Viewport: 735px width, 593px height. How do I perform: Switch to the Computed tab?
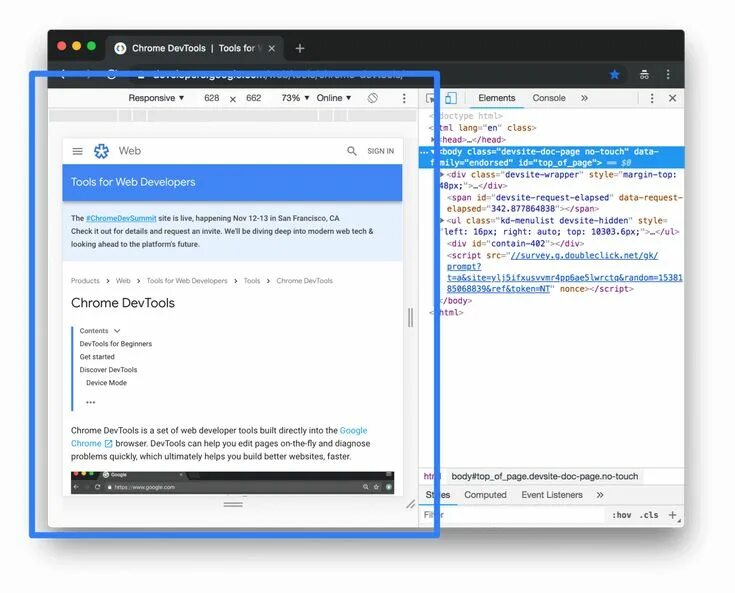pos(485,495)
